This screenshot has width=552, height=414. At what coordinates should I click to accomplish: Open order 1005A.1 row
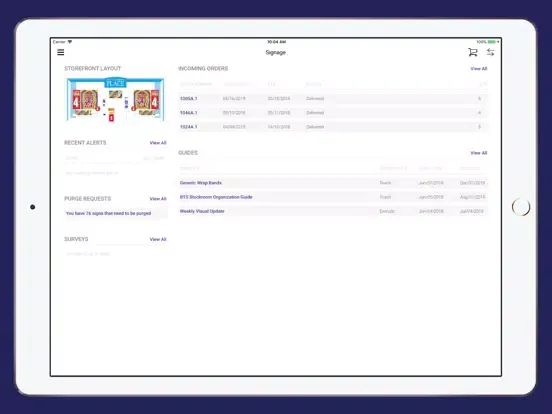tap(333, 99)
